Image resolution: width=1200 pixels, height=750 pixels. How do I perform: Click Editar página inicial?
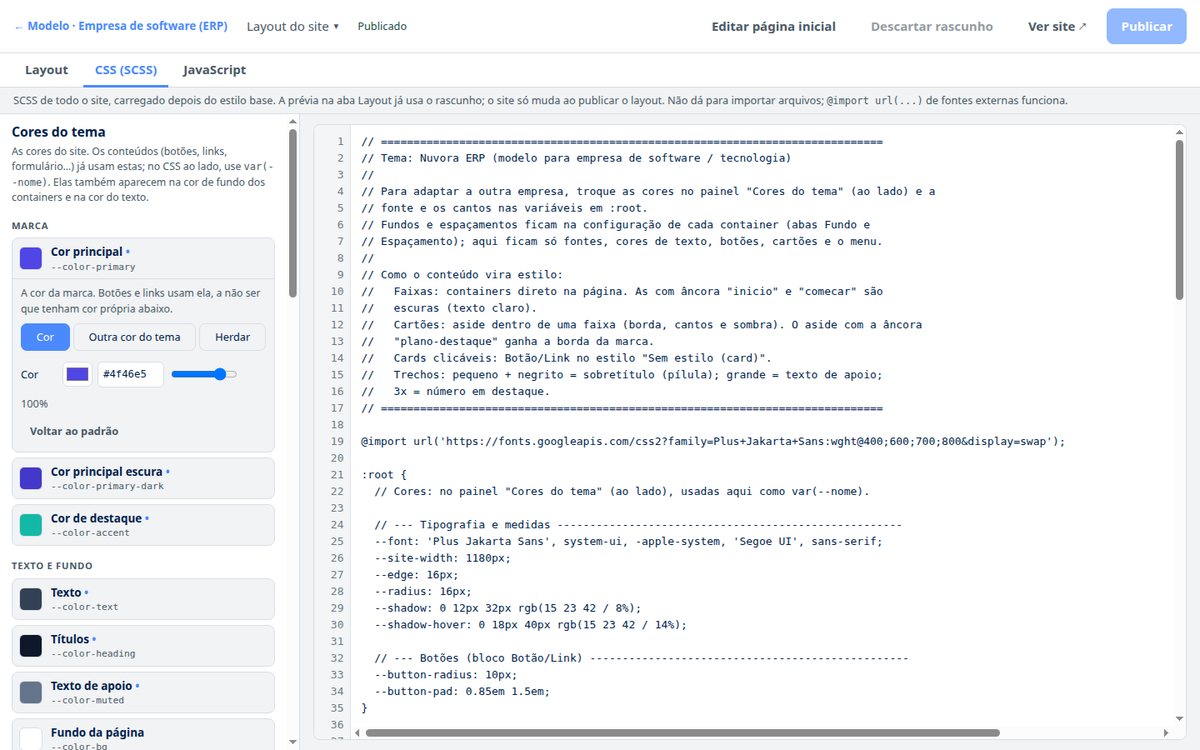[x=774, y=26]
